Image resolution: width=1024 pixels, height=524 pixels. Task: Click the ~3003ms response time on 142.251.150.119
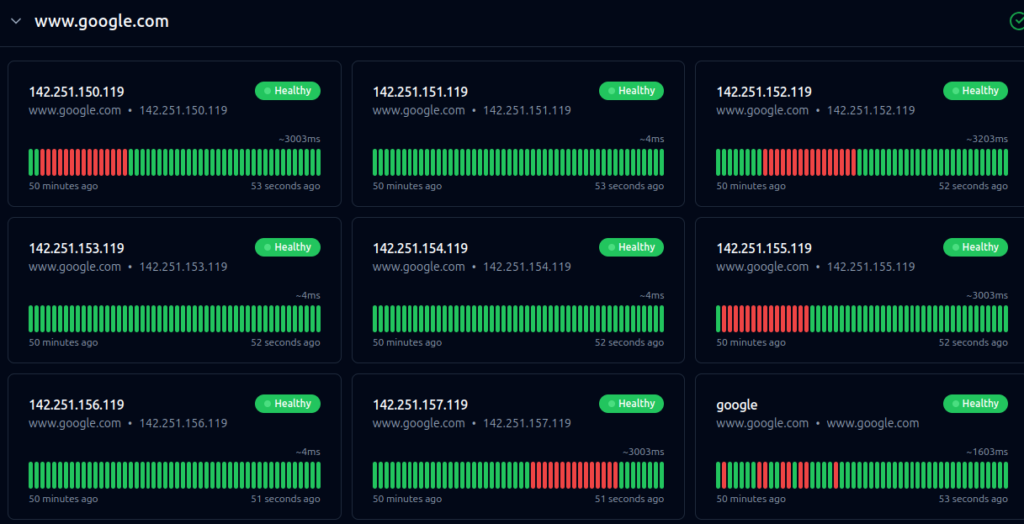[299, 139]
